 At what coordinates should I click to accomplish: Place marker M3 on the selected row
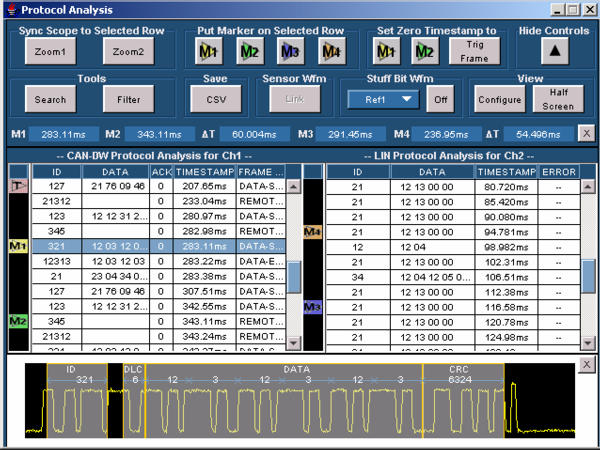click(290, 51)
